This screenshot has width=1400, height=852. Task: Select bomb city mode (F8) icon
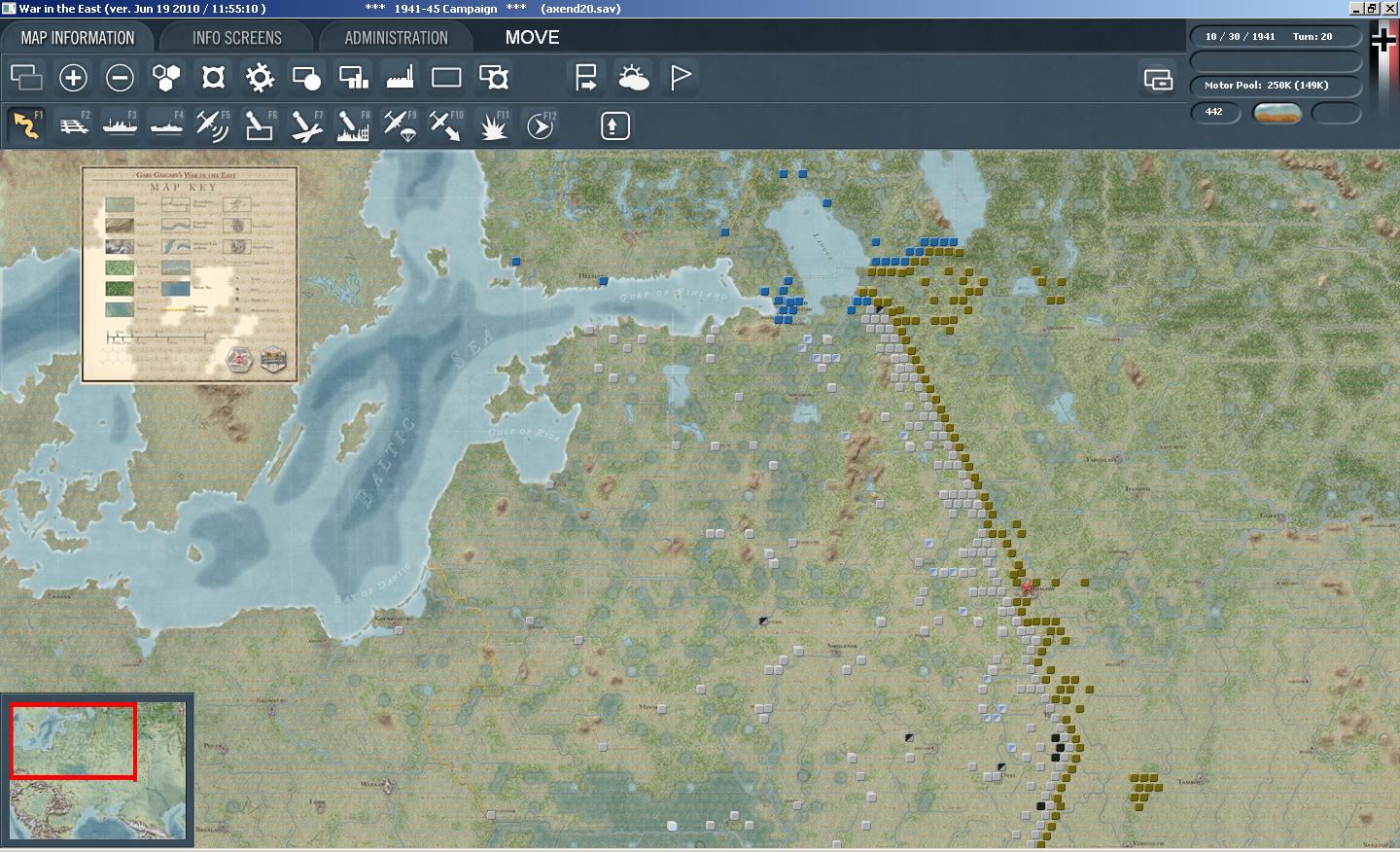[353, 125]
